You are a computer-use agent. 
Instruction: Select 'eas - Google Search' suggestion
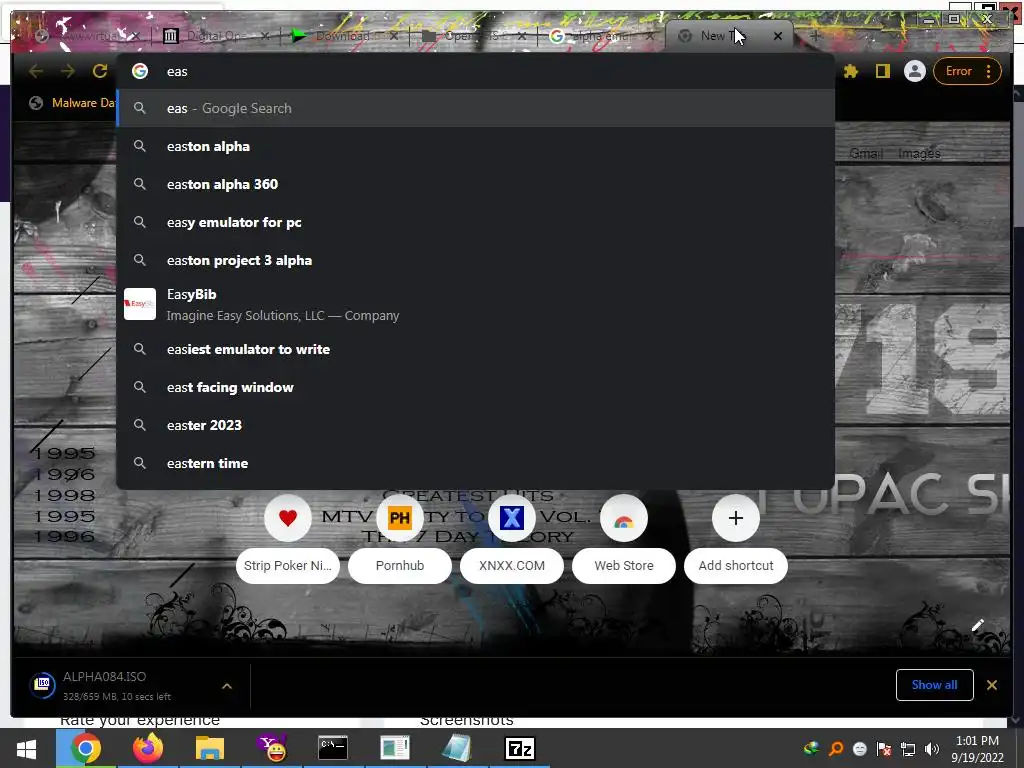click(x=475, y=108)
